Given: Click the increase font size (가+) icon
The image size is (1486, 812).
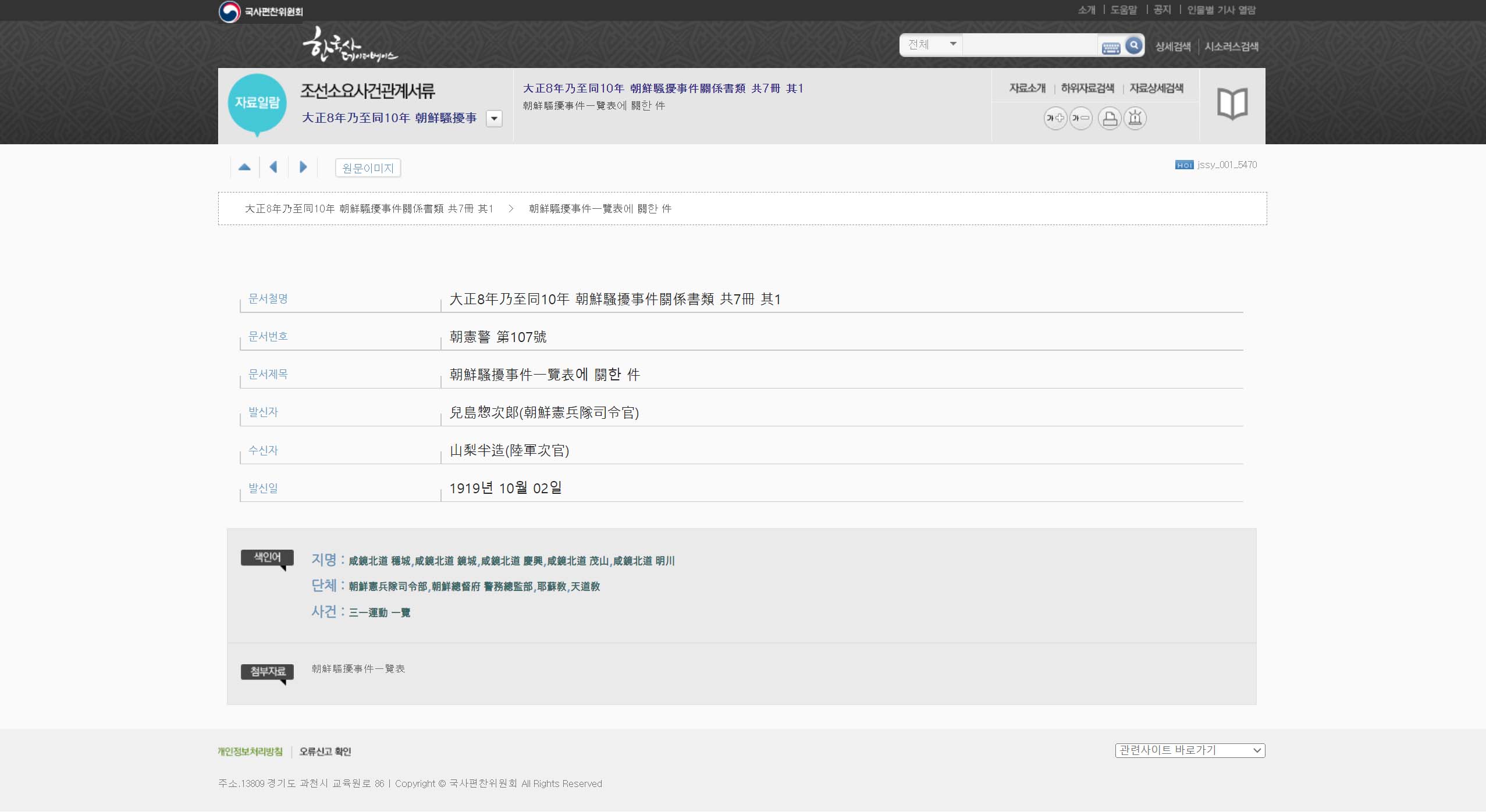Looking at the screenshot, I should (x=1055, y=119).
